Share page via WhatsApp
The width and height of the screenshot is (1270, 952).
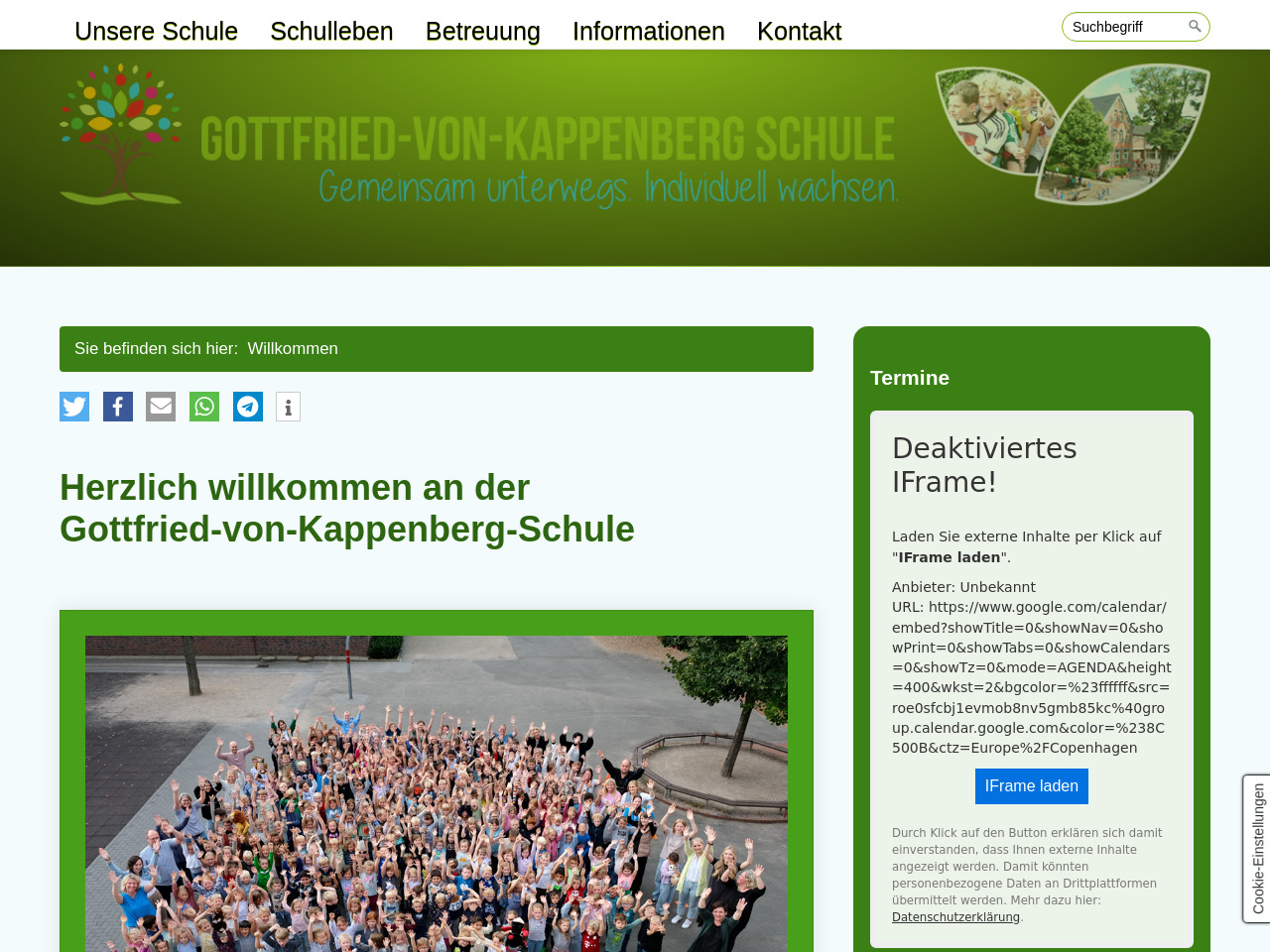[x=204, y=407]
